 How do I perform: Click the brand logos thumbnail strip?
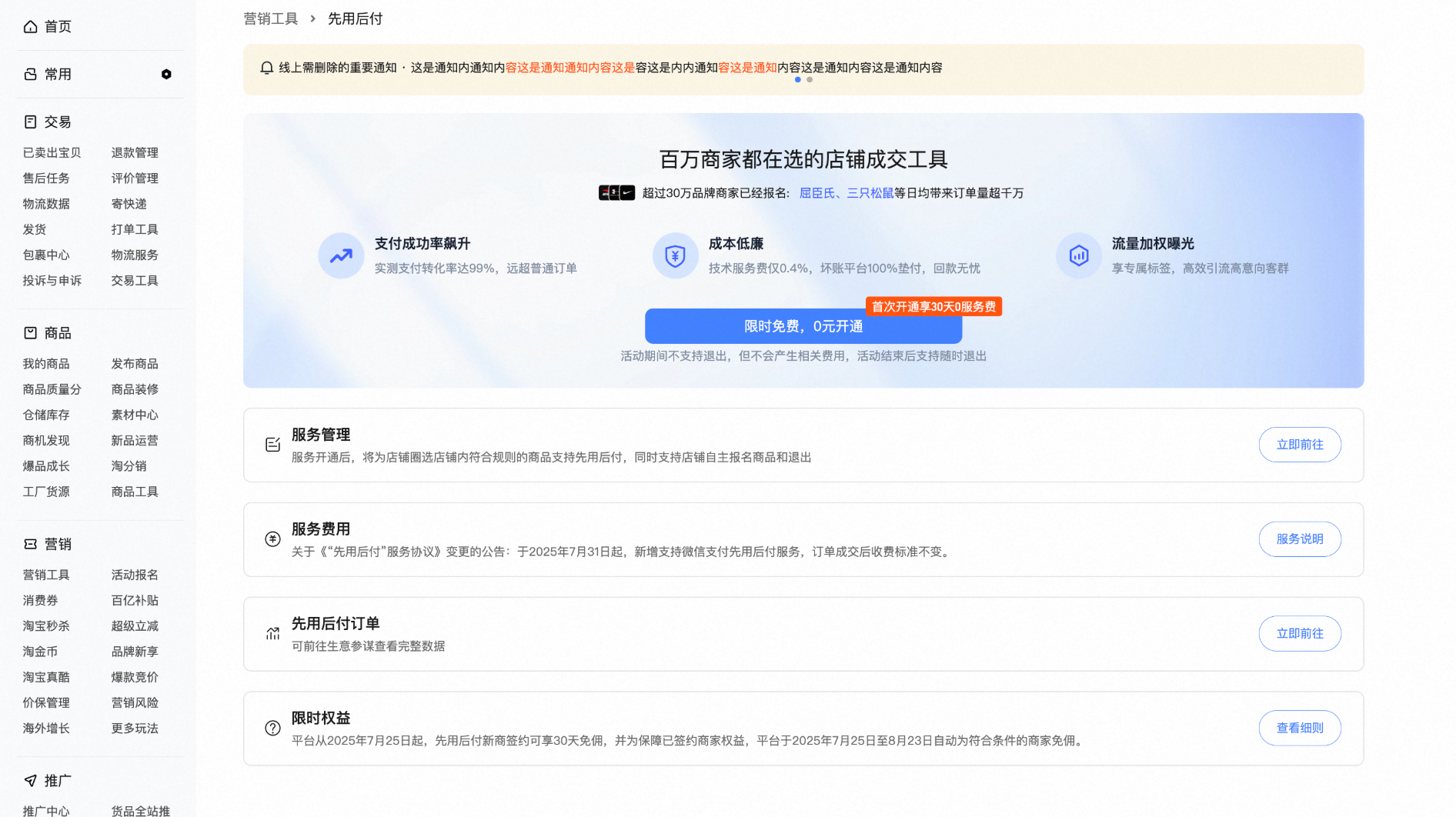pyautogui.click(x=616, y=193)
